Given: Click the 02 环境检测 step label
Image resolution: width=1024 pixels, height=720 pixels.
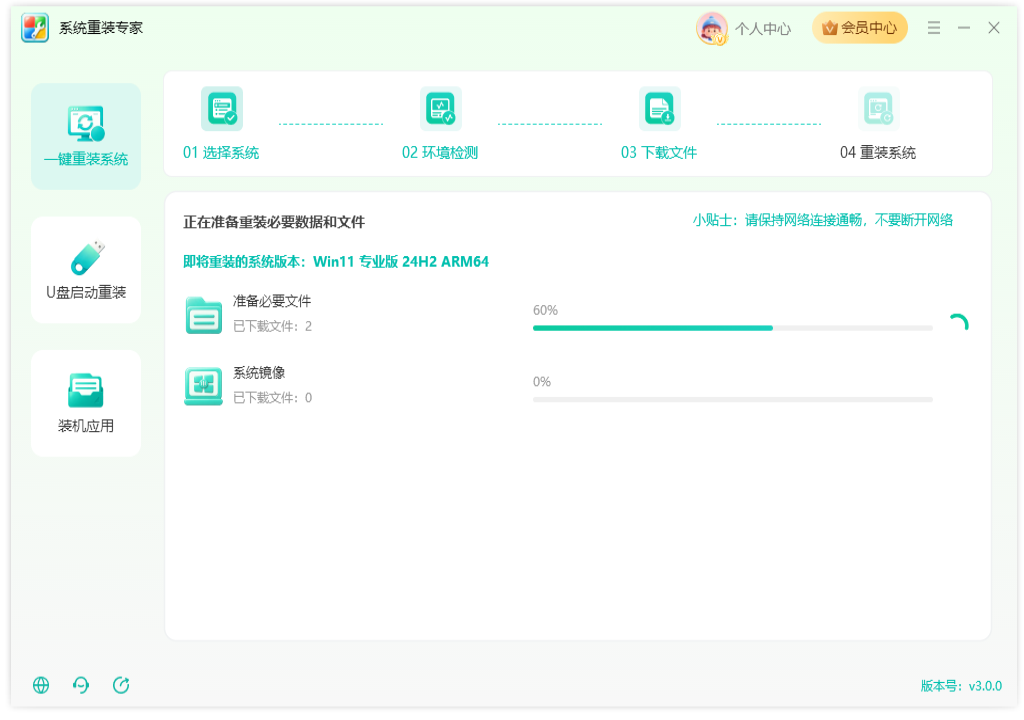Looking at the screenshot, I should tap(440, 153).
